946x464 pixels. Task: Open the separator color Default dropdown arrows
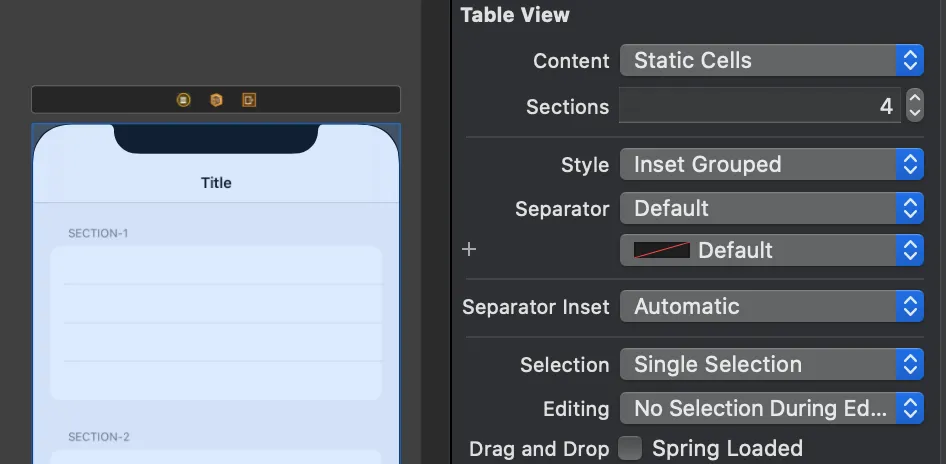(909, 250)
